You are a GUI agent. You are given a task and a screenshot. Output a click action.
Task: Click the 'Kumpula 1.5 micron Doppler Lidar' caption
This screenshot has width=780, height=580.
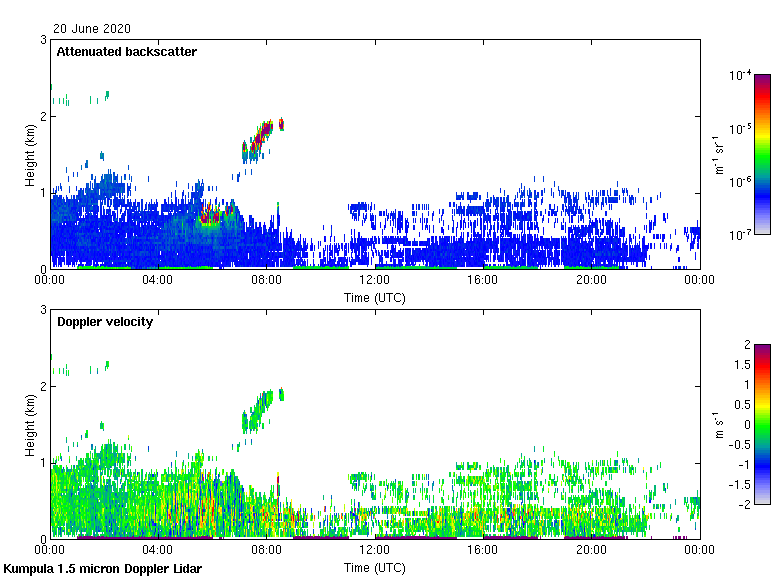pos(102,569)
